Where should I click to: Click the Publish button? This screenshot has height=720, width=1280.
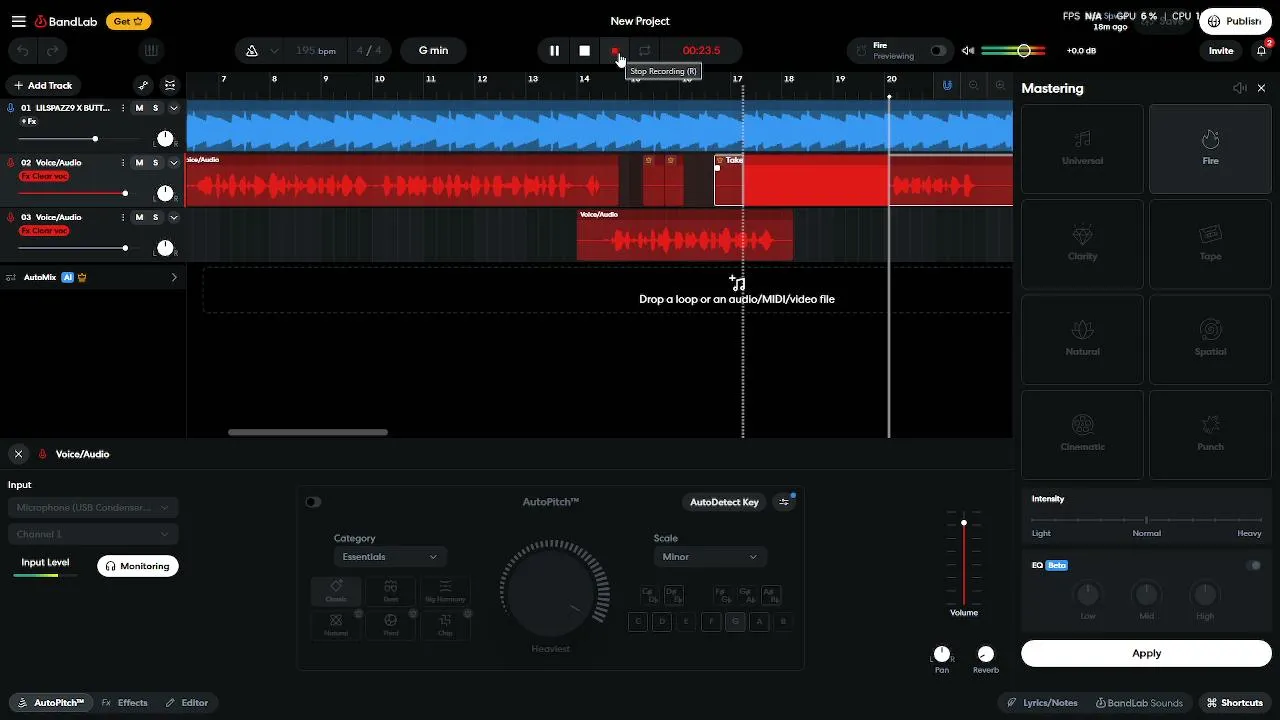click(1236, 21)
